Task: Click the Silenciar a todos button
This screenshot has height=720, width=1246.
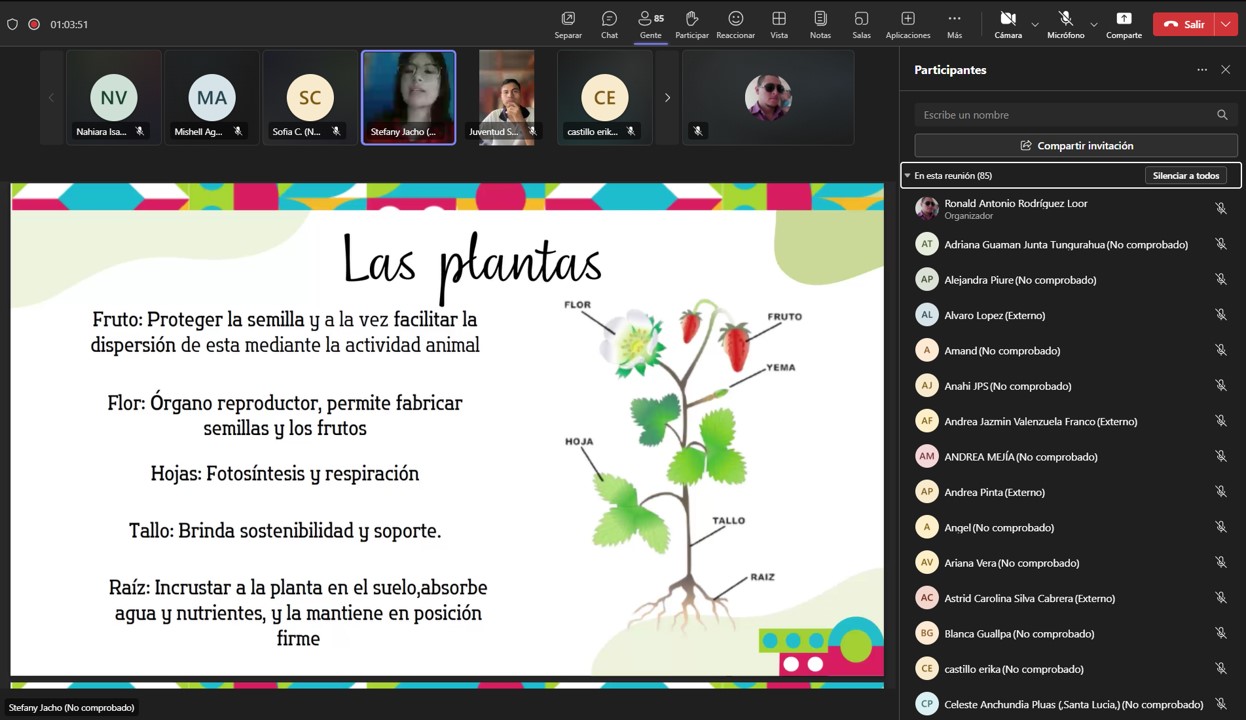Action: point(1185,176)
